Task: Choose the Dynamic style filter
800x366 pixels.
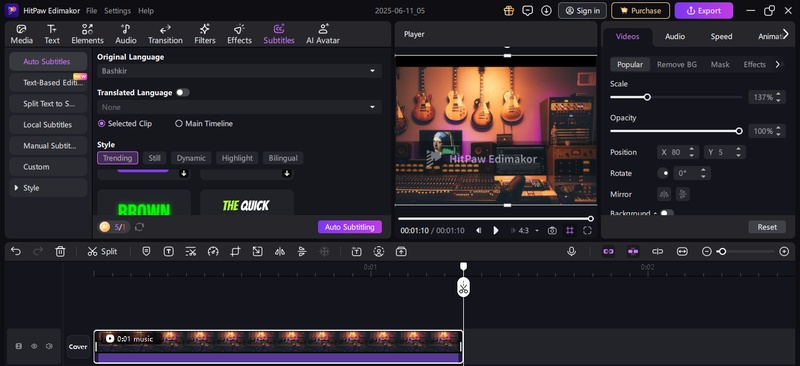Action: [x=191, y=158]
